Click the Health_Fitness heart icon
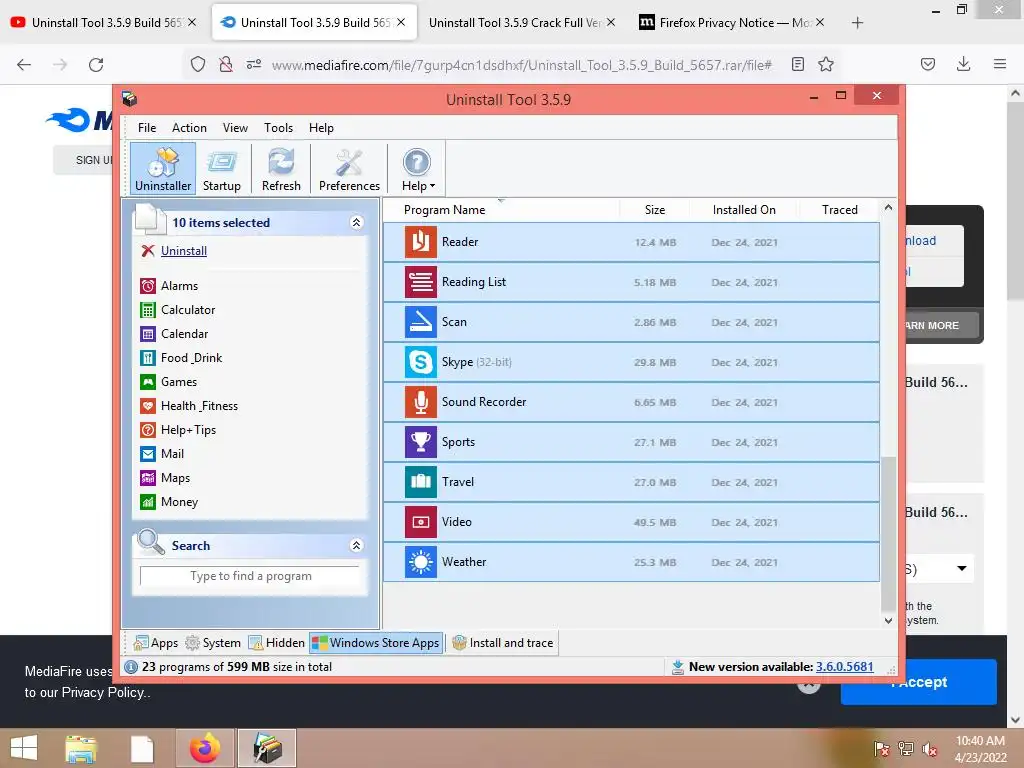Screen dimensions: 1024x768 [x=148, y=406]
